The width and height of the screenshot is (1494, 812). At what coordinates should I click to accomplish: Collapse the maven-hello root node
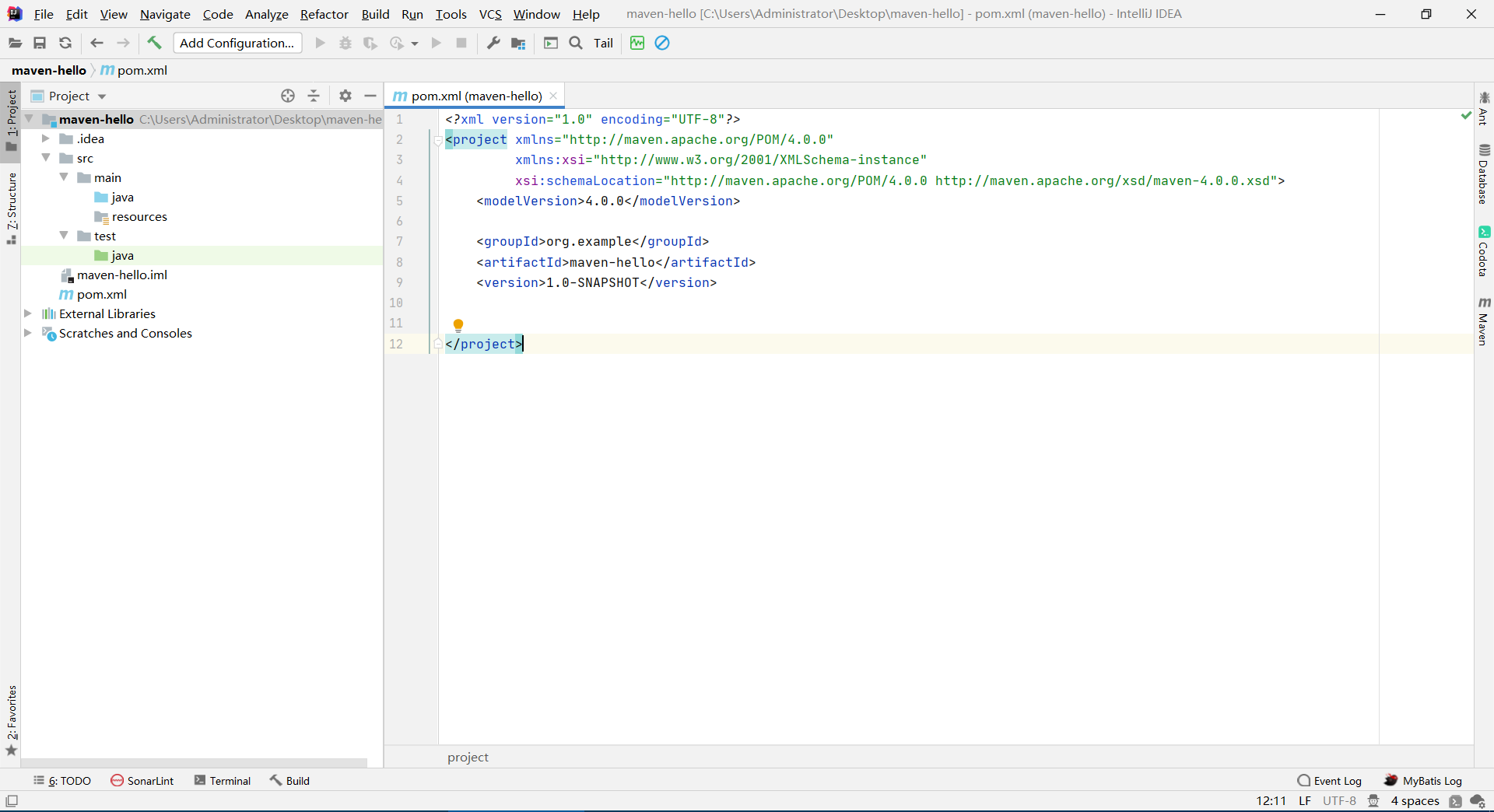point(29,119)
